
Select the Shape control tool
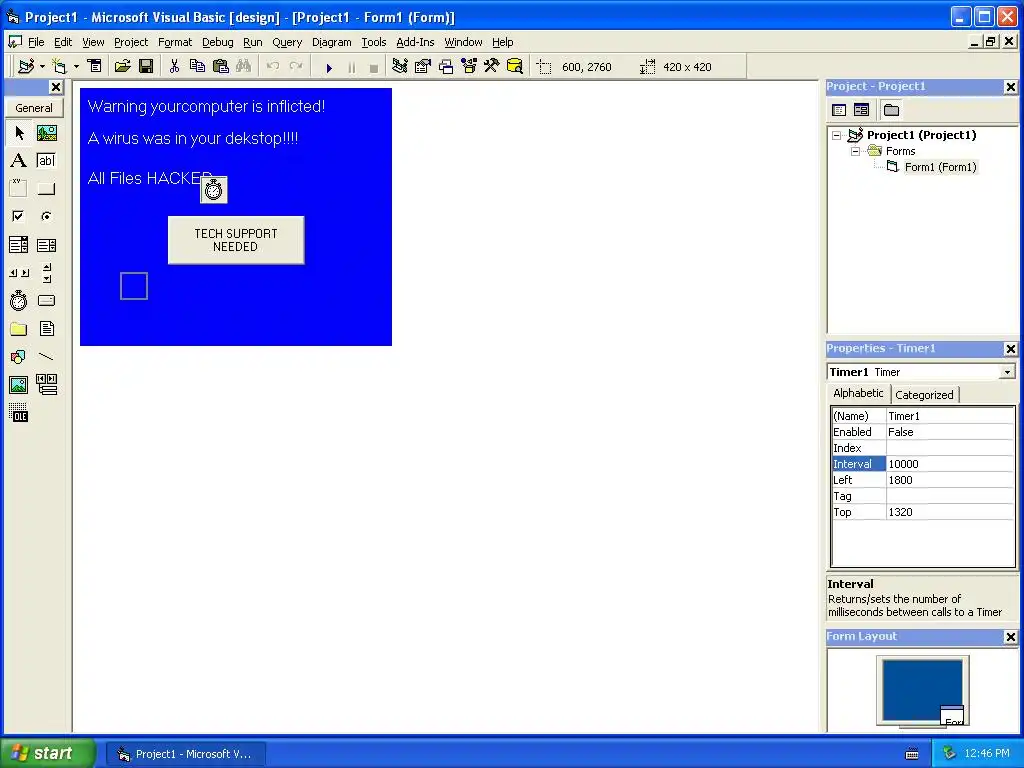19,357
